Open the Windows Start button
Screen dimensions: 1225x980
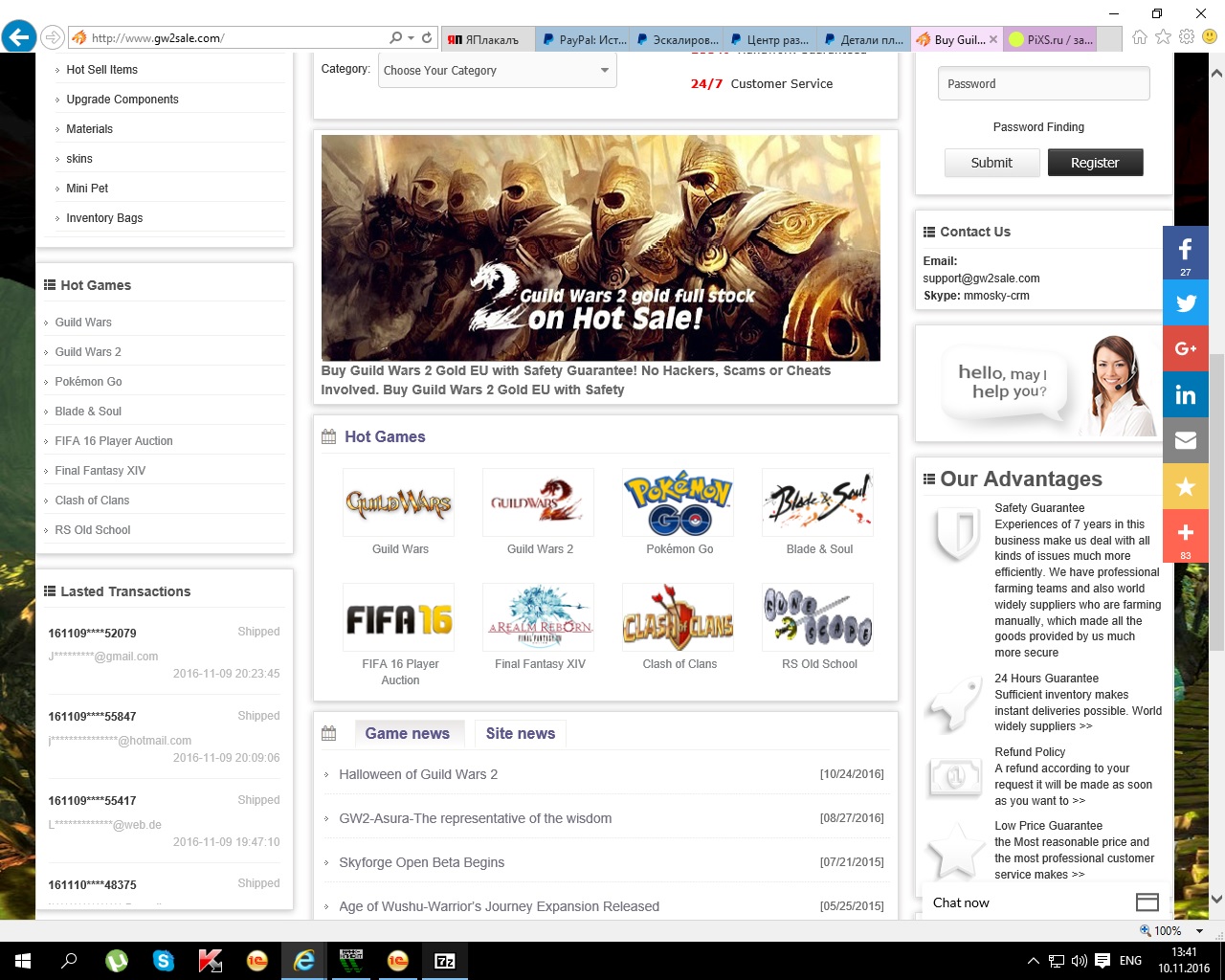(x=23, y=961)
